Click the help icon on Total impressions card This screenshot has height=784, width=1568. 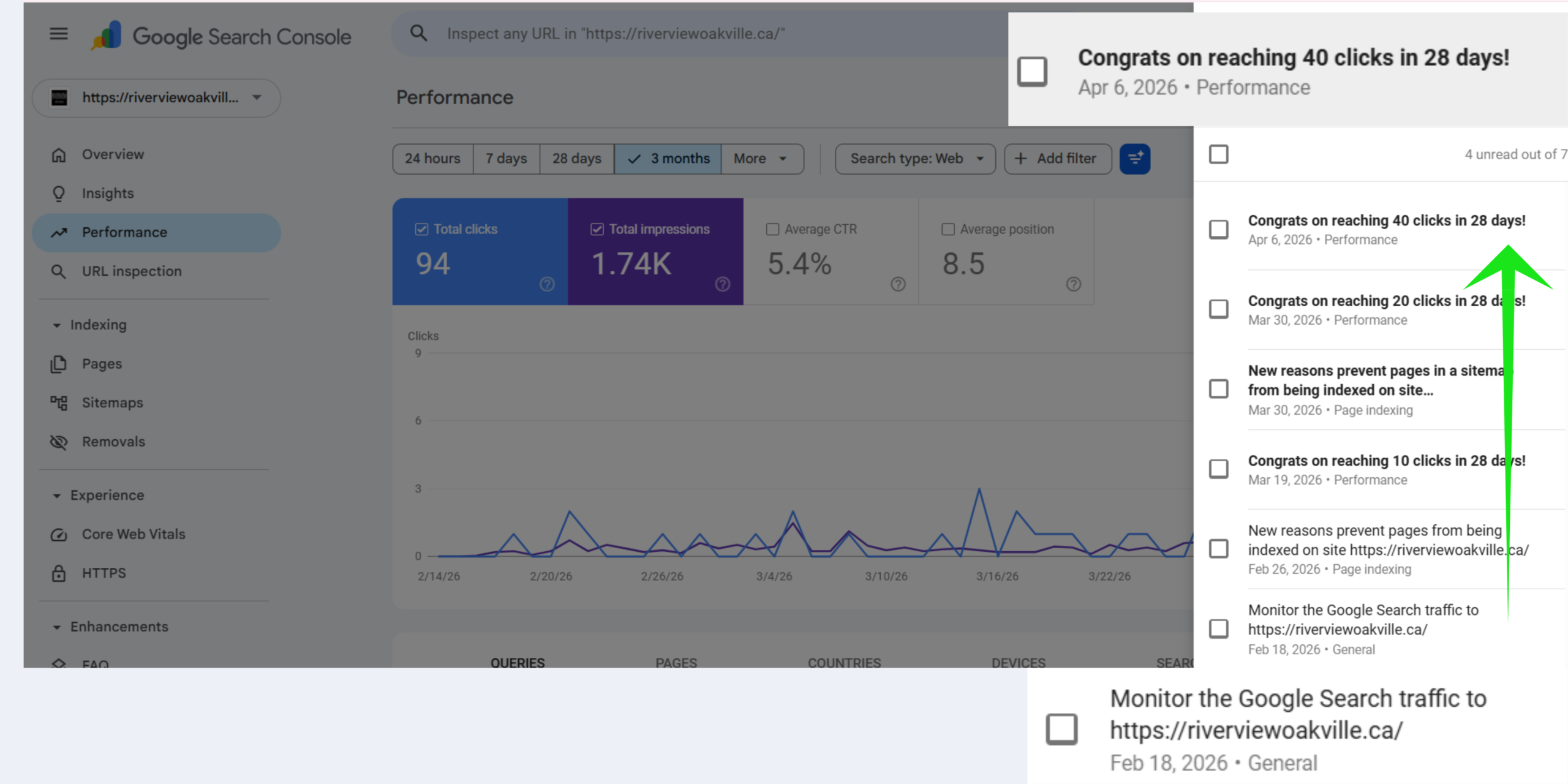pos(723,284)
